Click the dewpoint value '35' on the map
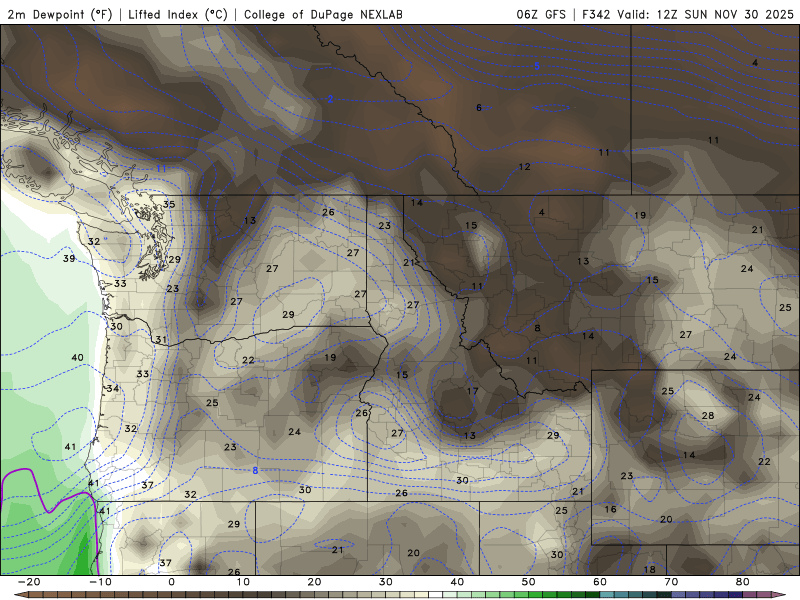The height and width of the screenshot is (600, 800). [x=169, y=204]
